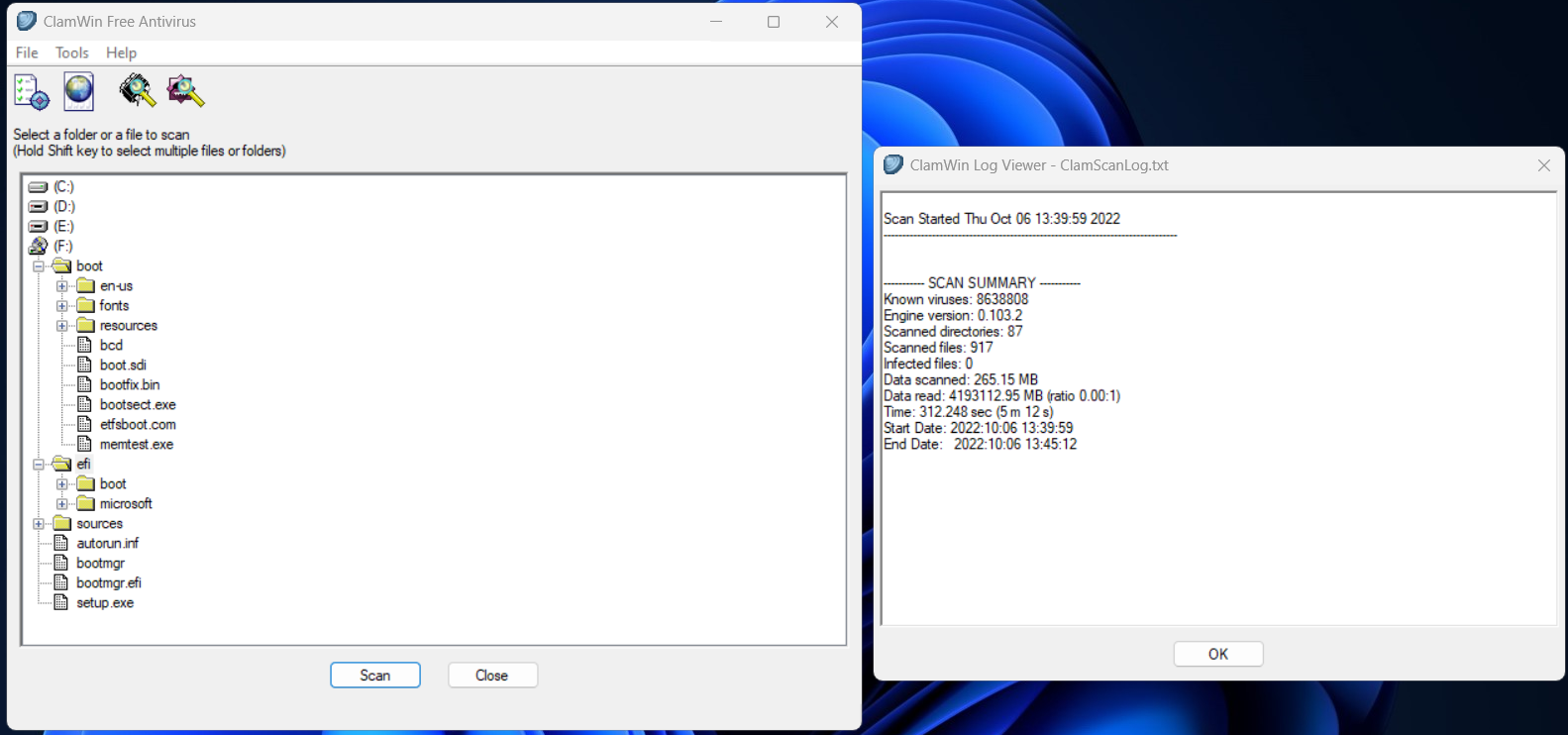Expand the sources folder node
The width and height of the screenshot is (1568, 735).
39,523
